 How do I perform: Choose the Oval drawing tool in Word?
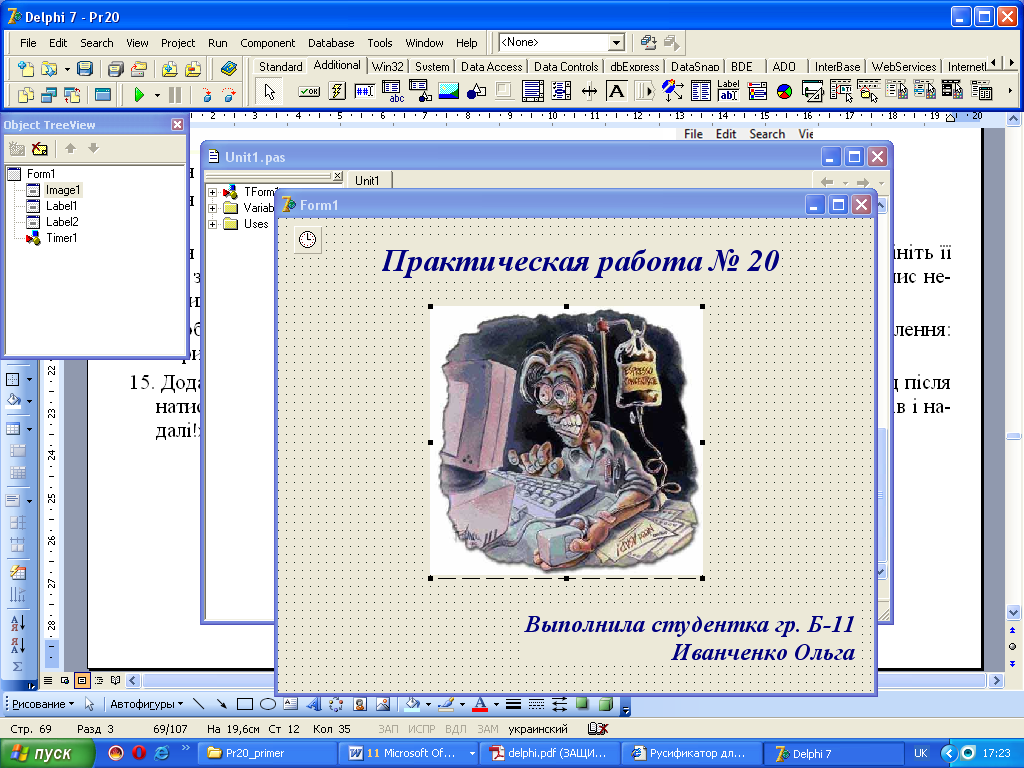pyautogui.click(x=268, y=704)
